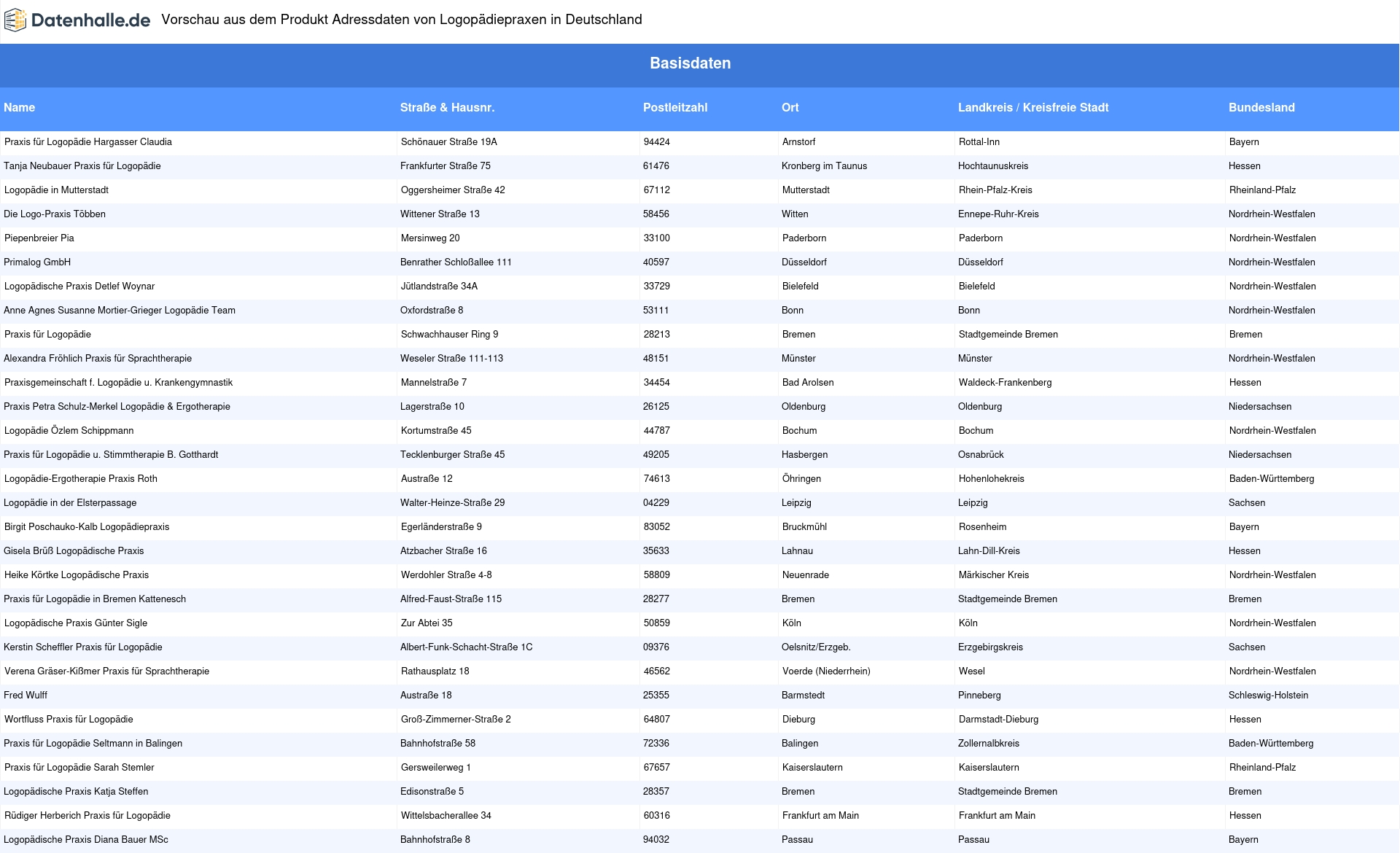The image size is (1400, 853).
Task: Click 'Logopädische Praxis Detlef Woynar'
Action: [x=79, y=286]
